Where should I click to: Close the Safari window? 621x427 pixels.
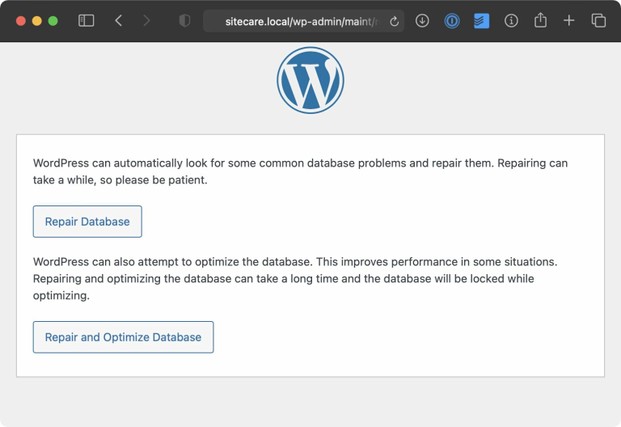point(18,20)
